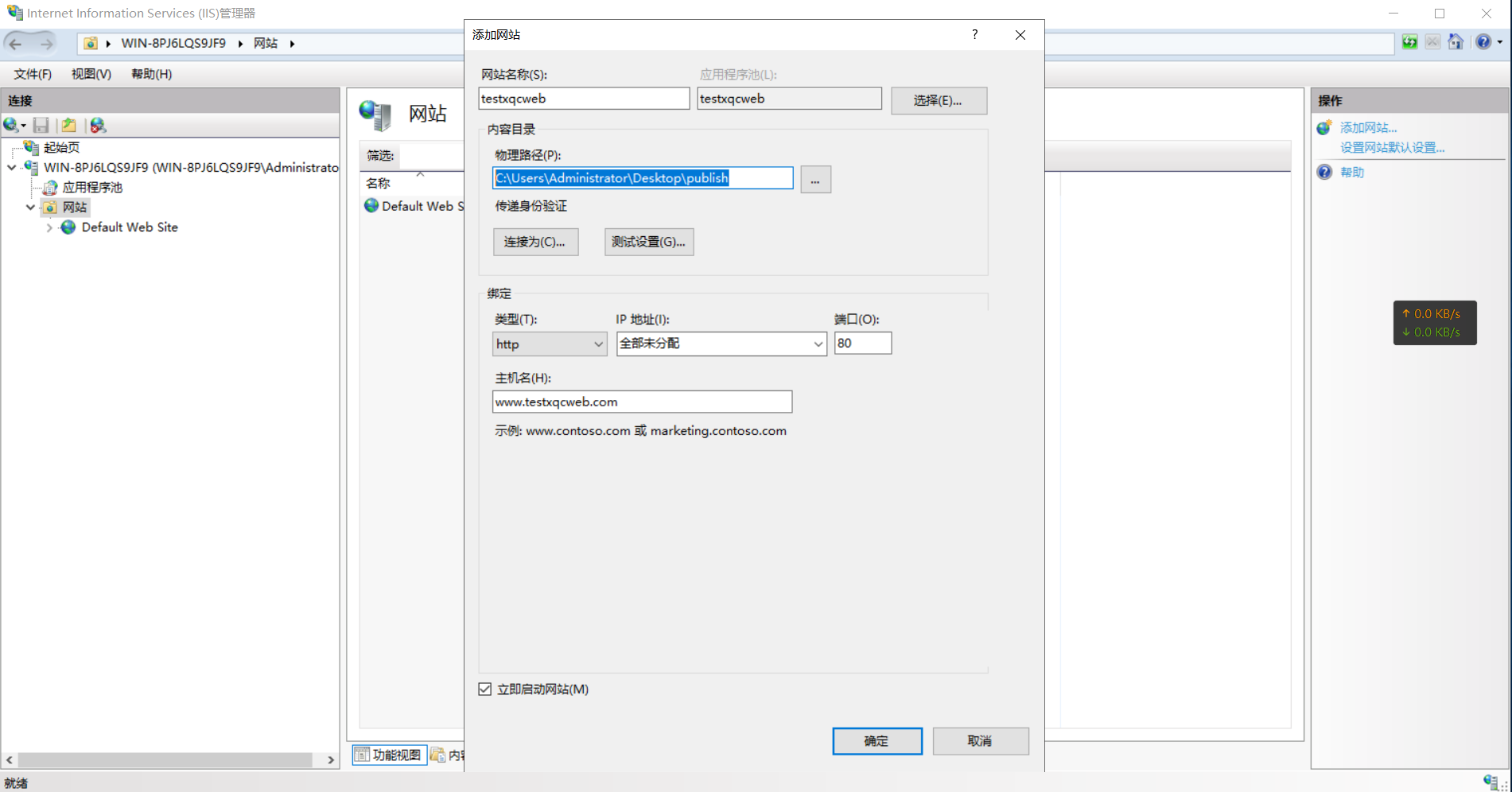Click the status bar network icon bottom right
Image resolution: width=1512 pixels, height=792 pixels.
point(1491,782)
